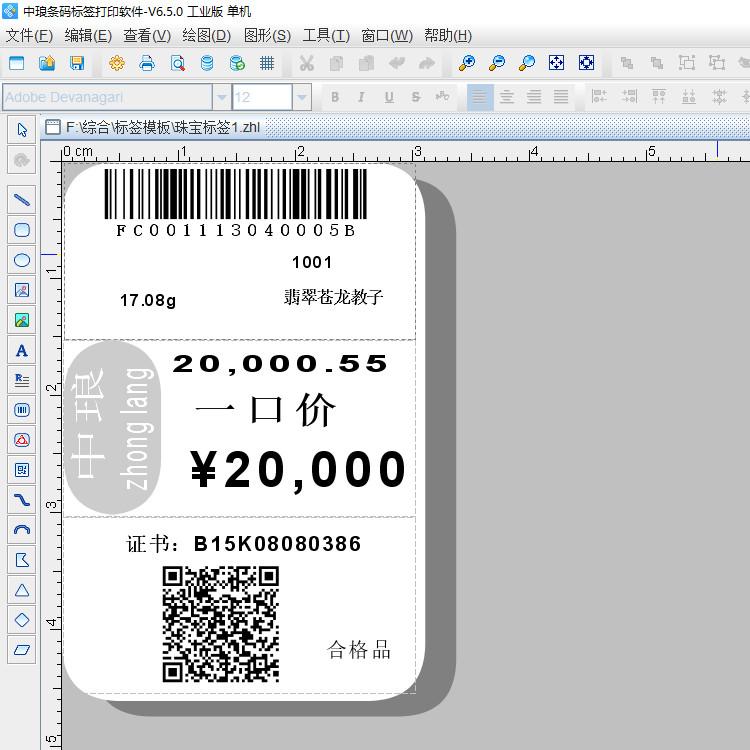Select the Line drawing tool
This screenshot has height=750, width=750.
point(22,199)
